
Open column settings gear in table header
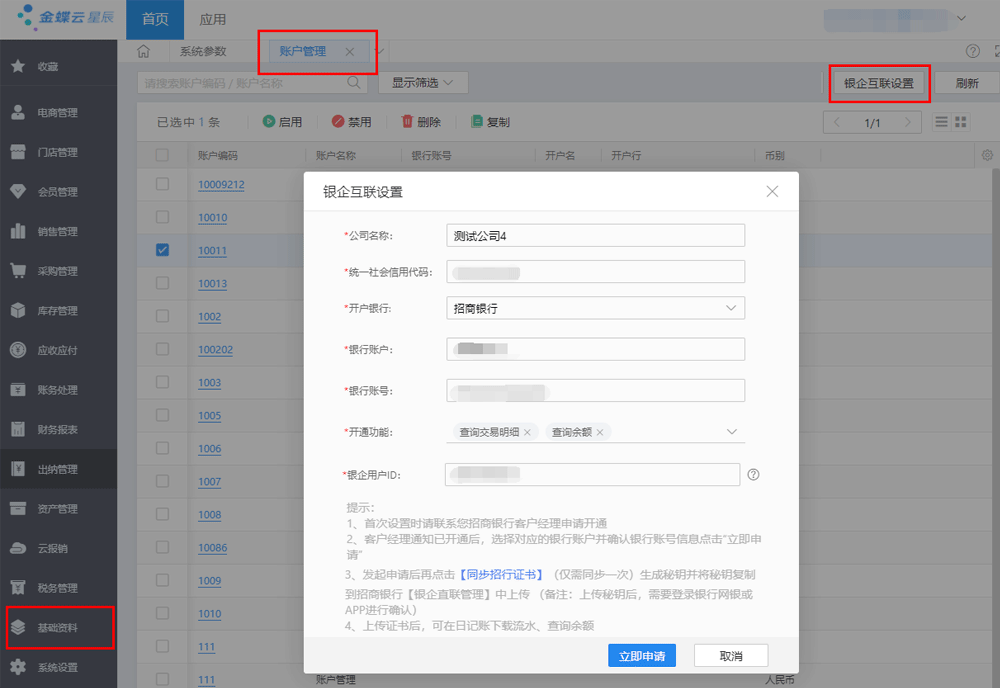pyautogui.click(x=987, y=155)
